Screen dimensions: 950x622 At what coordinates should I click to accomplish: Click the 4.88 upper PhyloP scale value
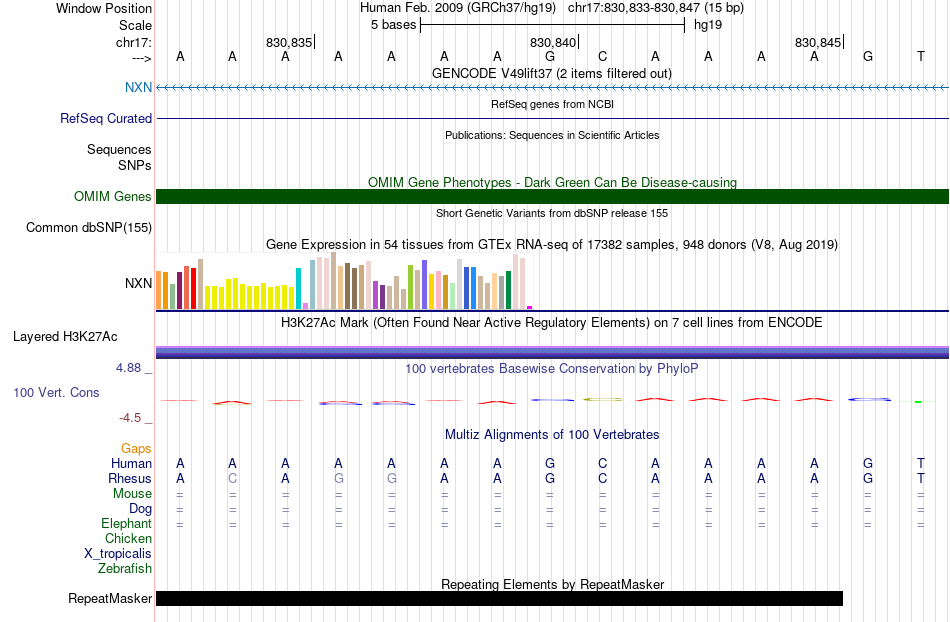128,368
